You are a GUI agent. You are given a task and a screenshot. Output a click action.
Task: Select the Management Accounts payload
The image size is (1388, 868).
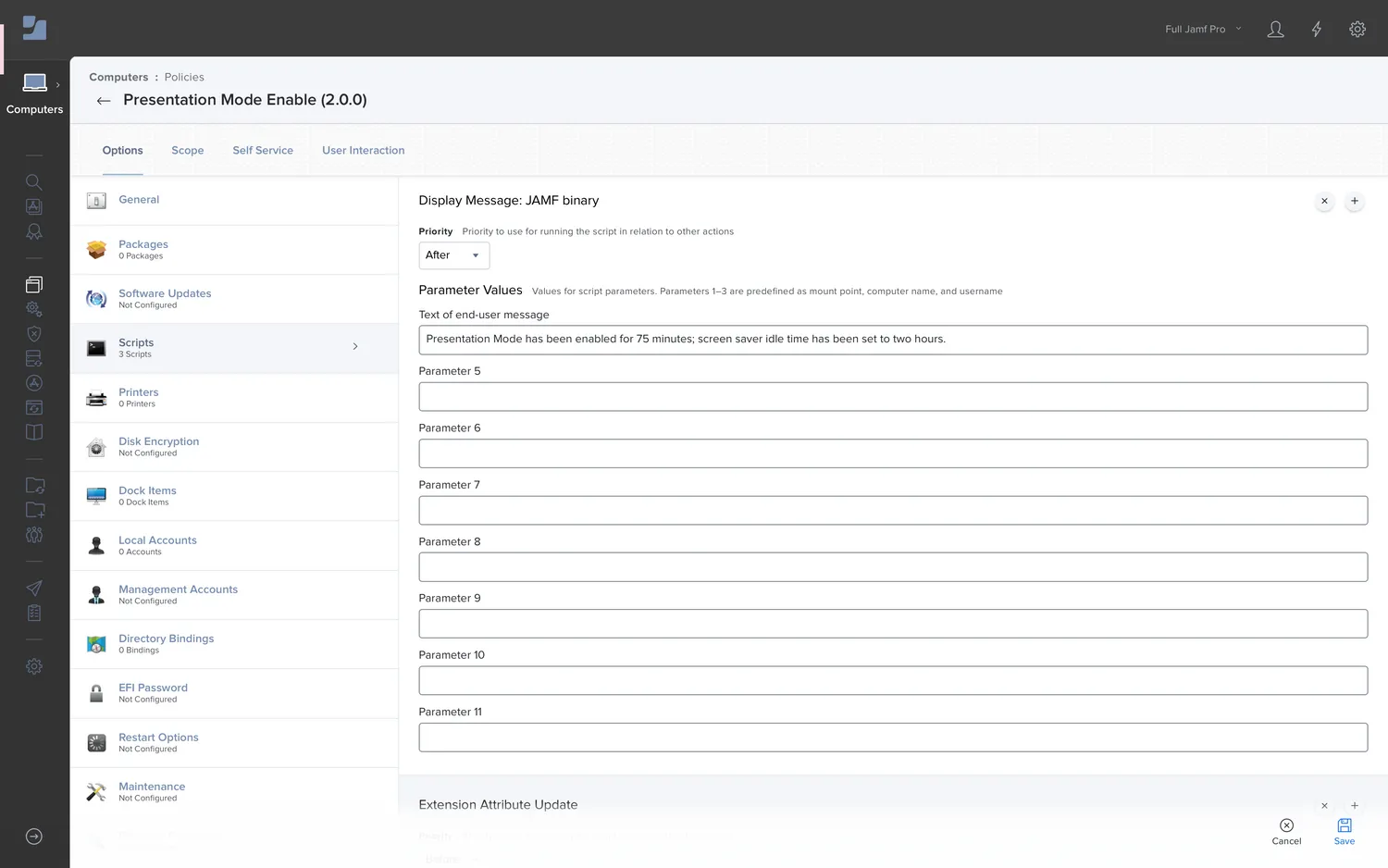pos(234,595)
